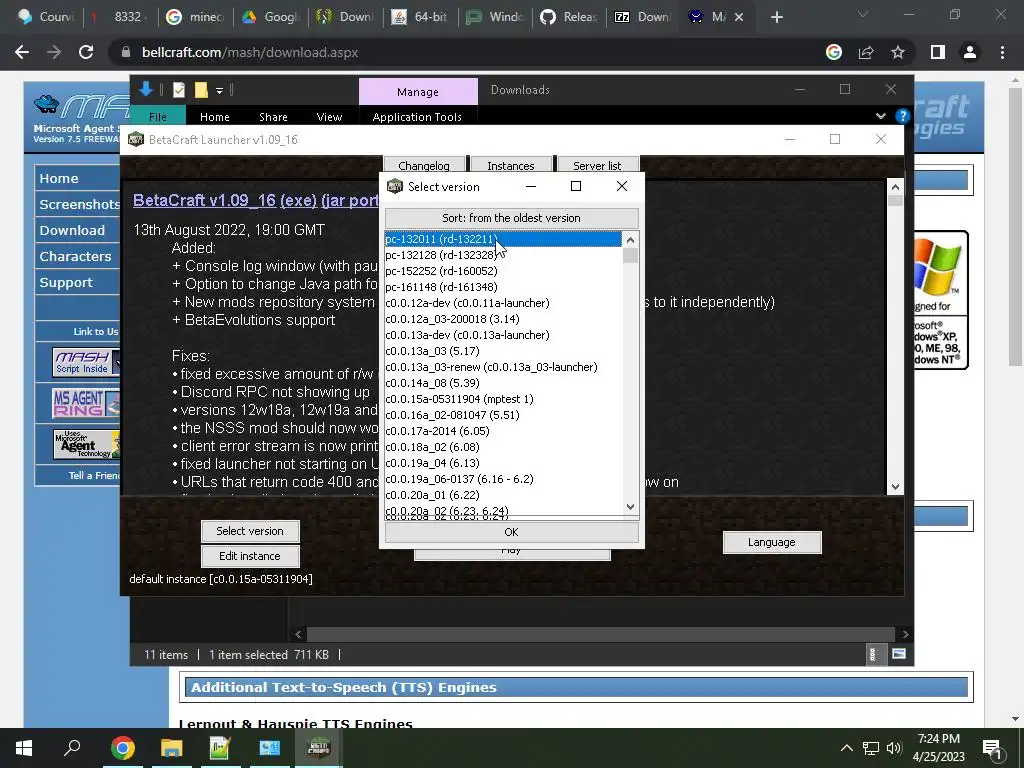Select version c0.0.18a_02 (6.08)

(503, 447)
